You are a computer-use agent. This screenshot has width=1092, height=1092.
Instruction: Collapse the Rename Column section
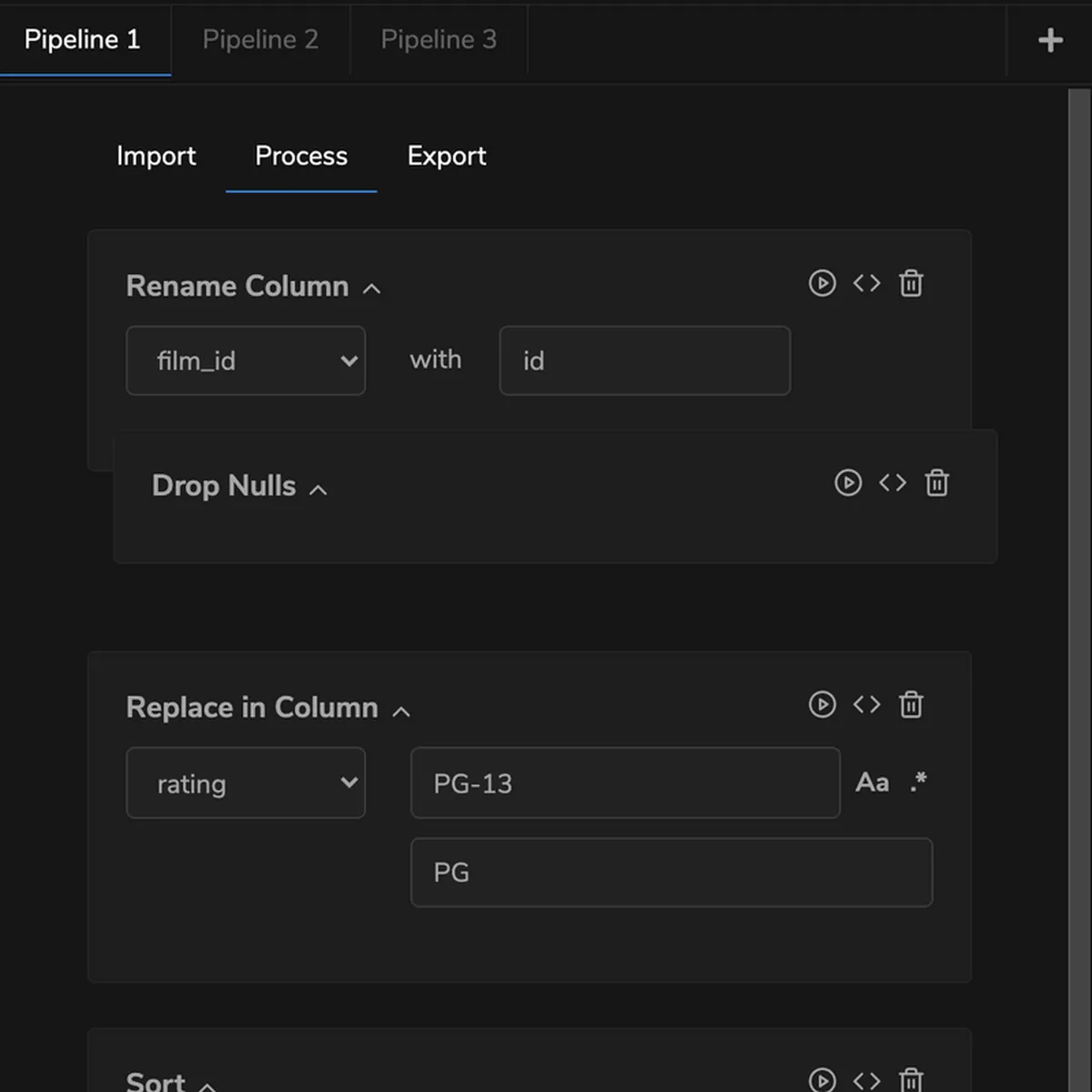tap(371, 288)
